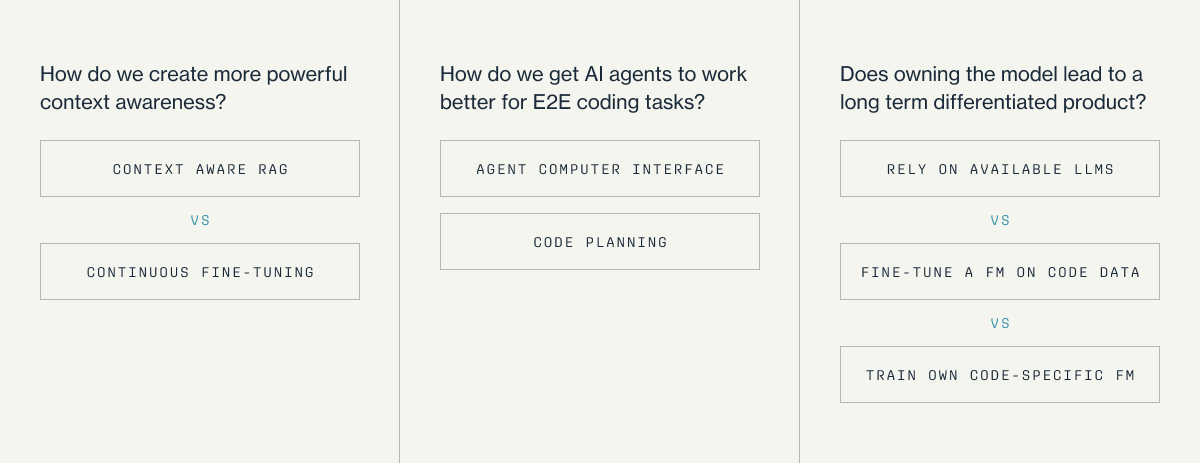Select the Continuous Fine-Tuning box
1200x463 pixels.
[200, 272]
